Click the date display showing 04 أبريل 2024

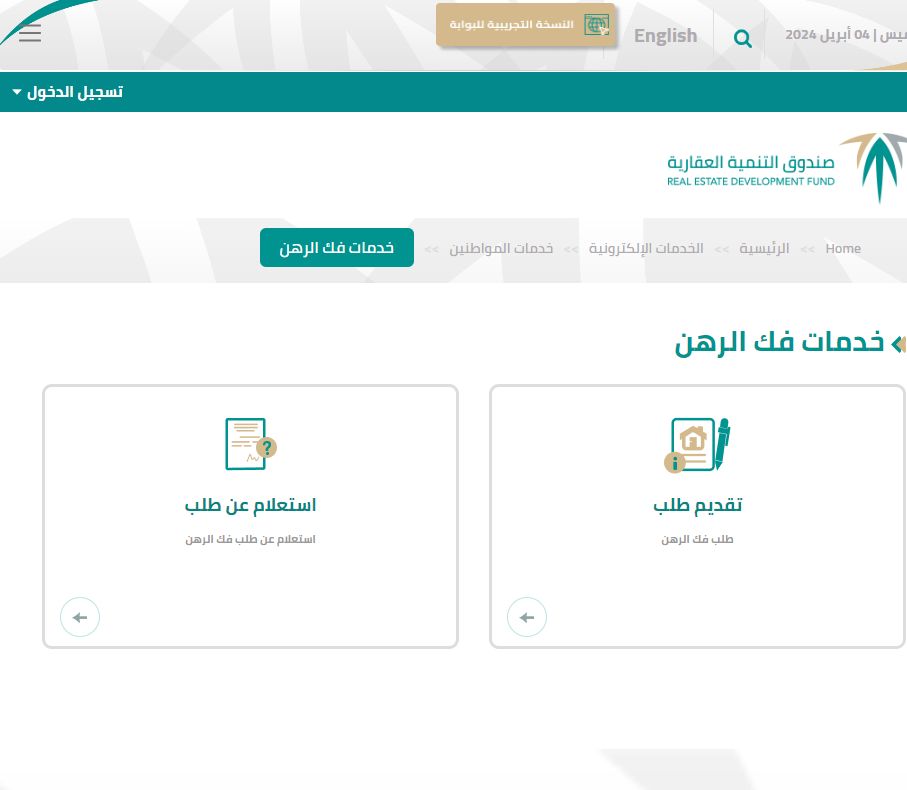tap(845, 33)
